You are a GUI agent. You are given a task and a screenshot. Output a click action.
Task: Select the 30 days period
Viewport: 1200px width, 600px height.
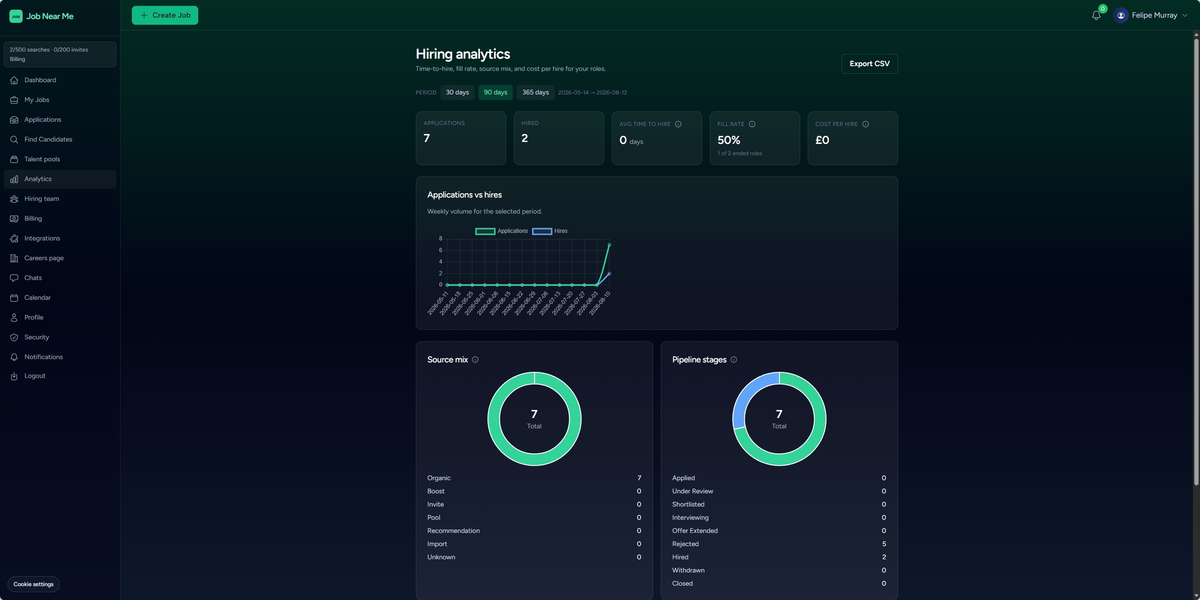[x=457, y=92]
